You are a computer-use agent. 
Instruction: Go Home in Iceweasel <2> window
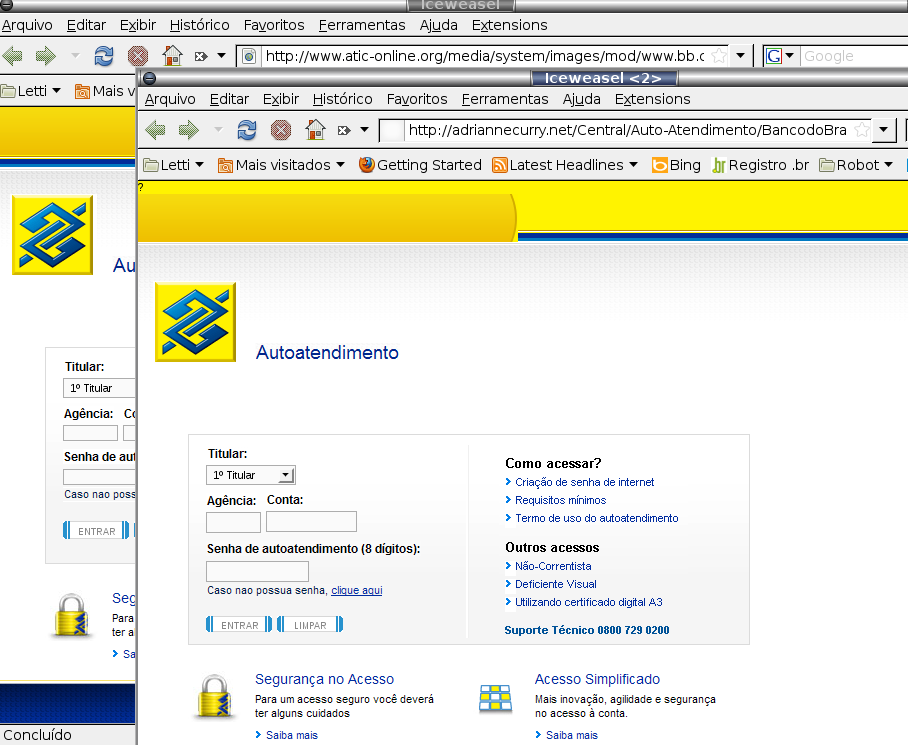pyautogui.click(x=316, y=130)
